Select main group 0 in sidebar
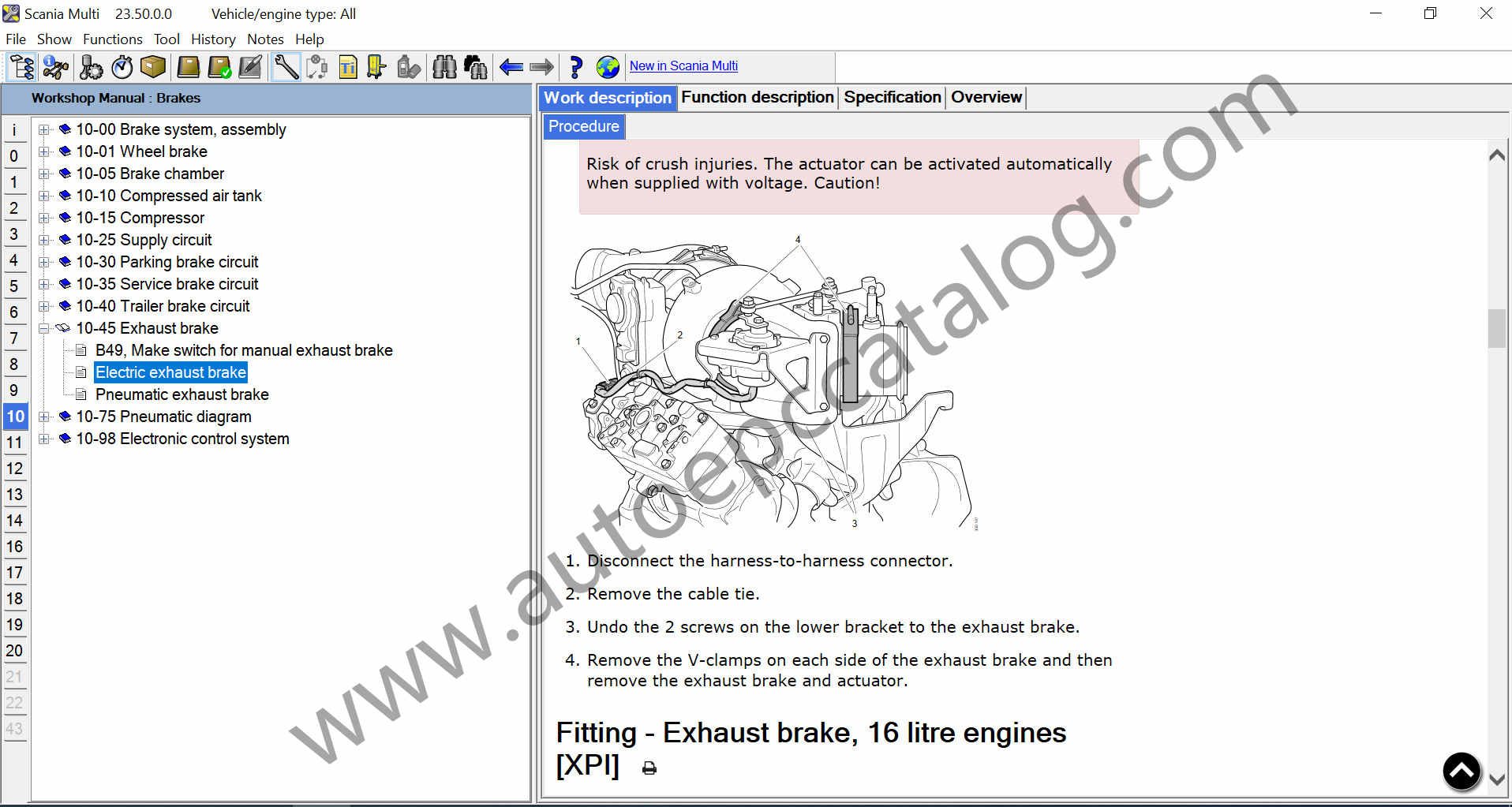Viewport: 1512px width, 807px height. tap(14, 155)
